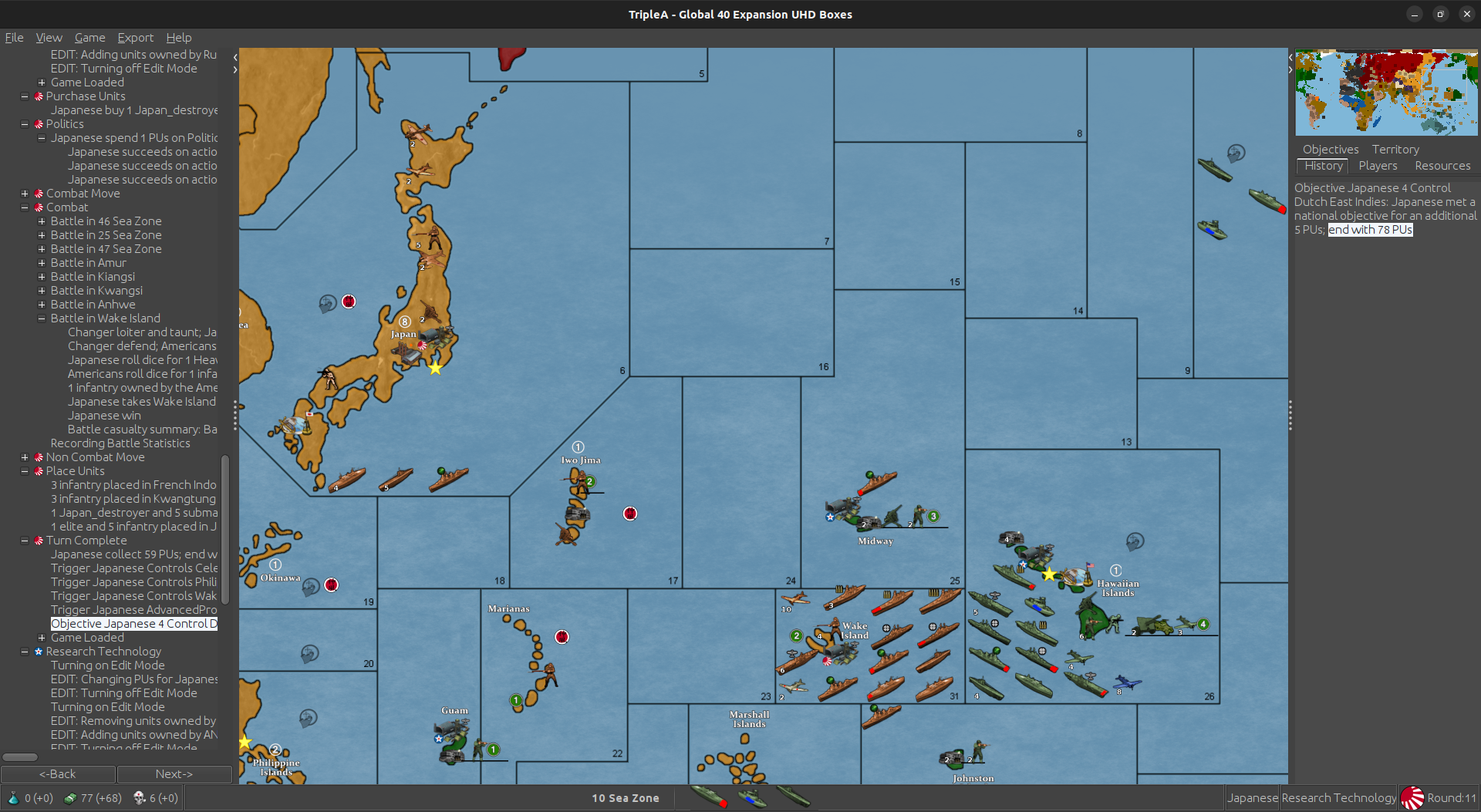Click the Wake Island airbase icon
This screenshot has height=812, width=1481.
[x=841, y=652]
